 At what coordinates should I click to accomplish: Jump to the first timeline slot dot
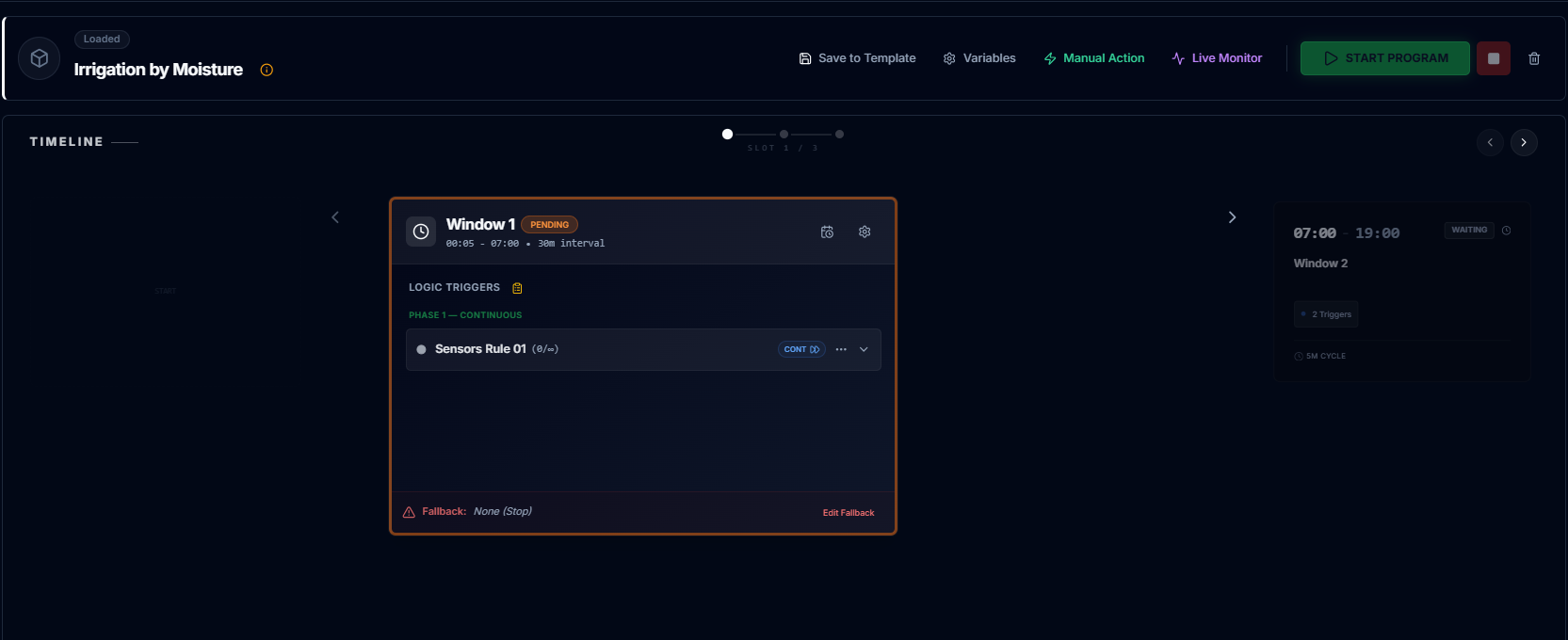pyautogui.click(x=727, y=135)
